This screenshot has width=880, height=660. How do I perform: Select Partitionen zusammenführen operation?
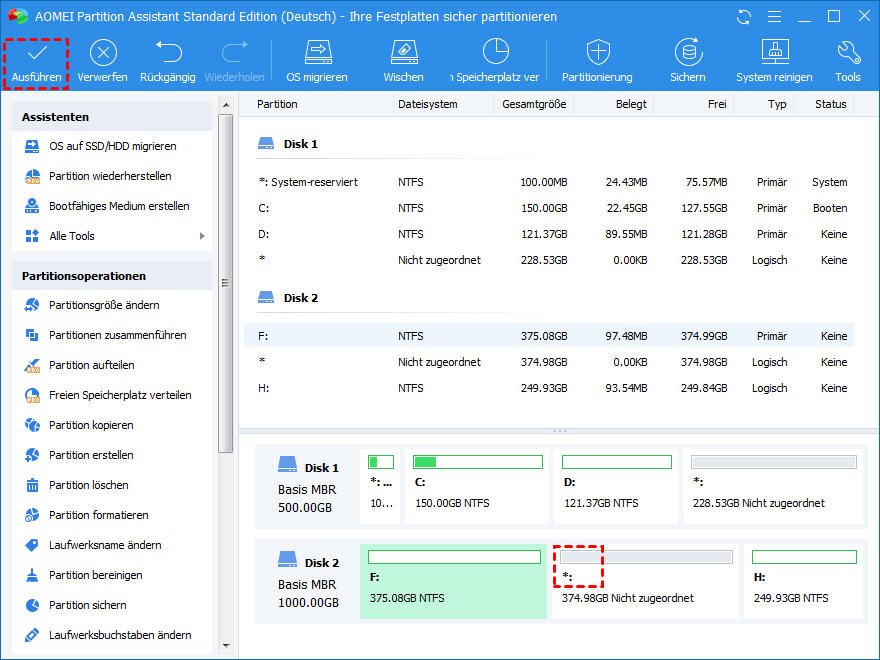tap(117, 335)
